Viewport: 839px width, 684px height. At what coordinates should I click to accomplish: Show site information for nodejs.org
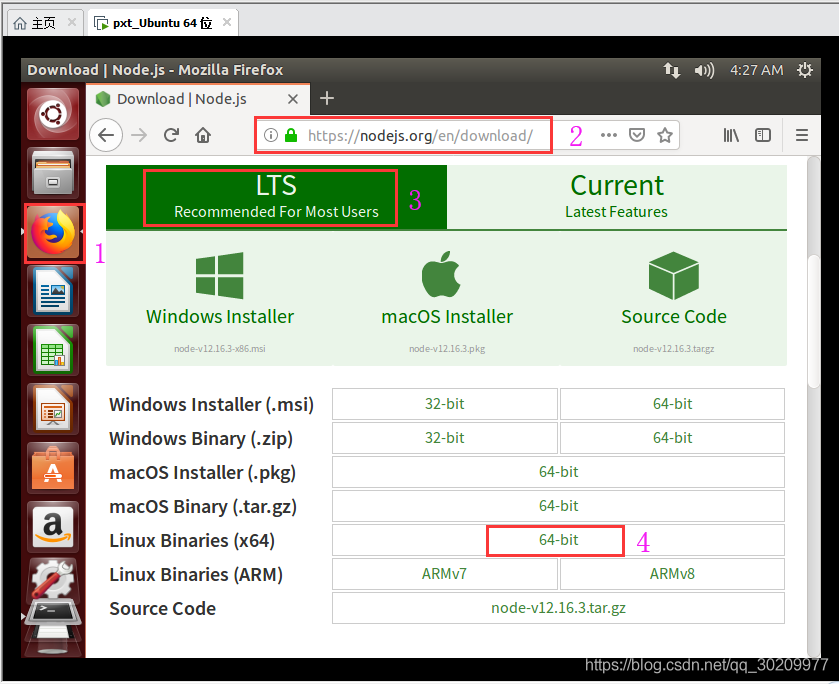pyautogui.click(x=271, y=135)
